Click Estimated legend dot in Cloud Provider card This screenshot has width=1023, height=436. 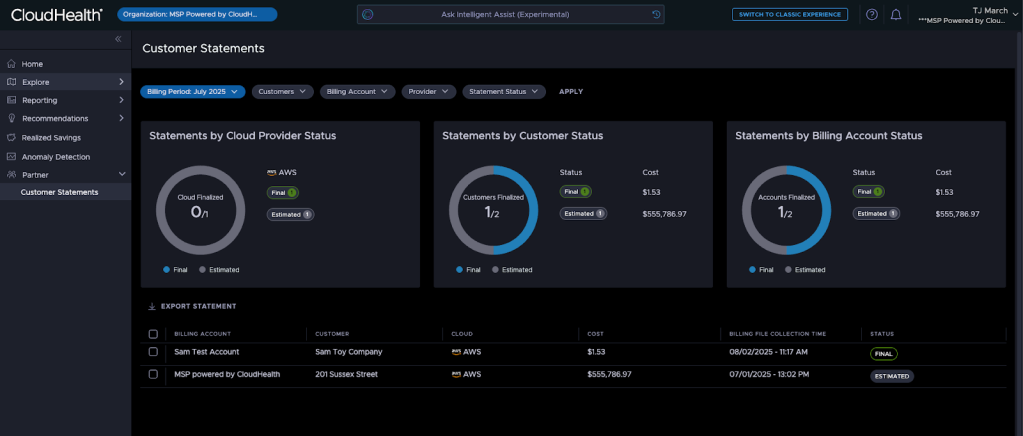coord(202,270)
